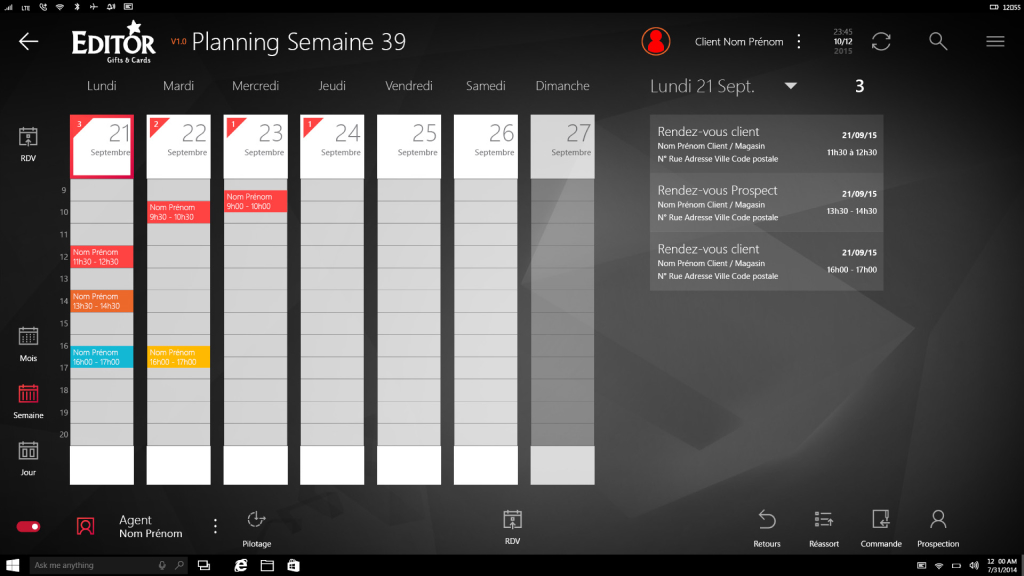Open the Agent three-dot options menu
This screenshot has width=1024, height=576.
(215, 526)
